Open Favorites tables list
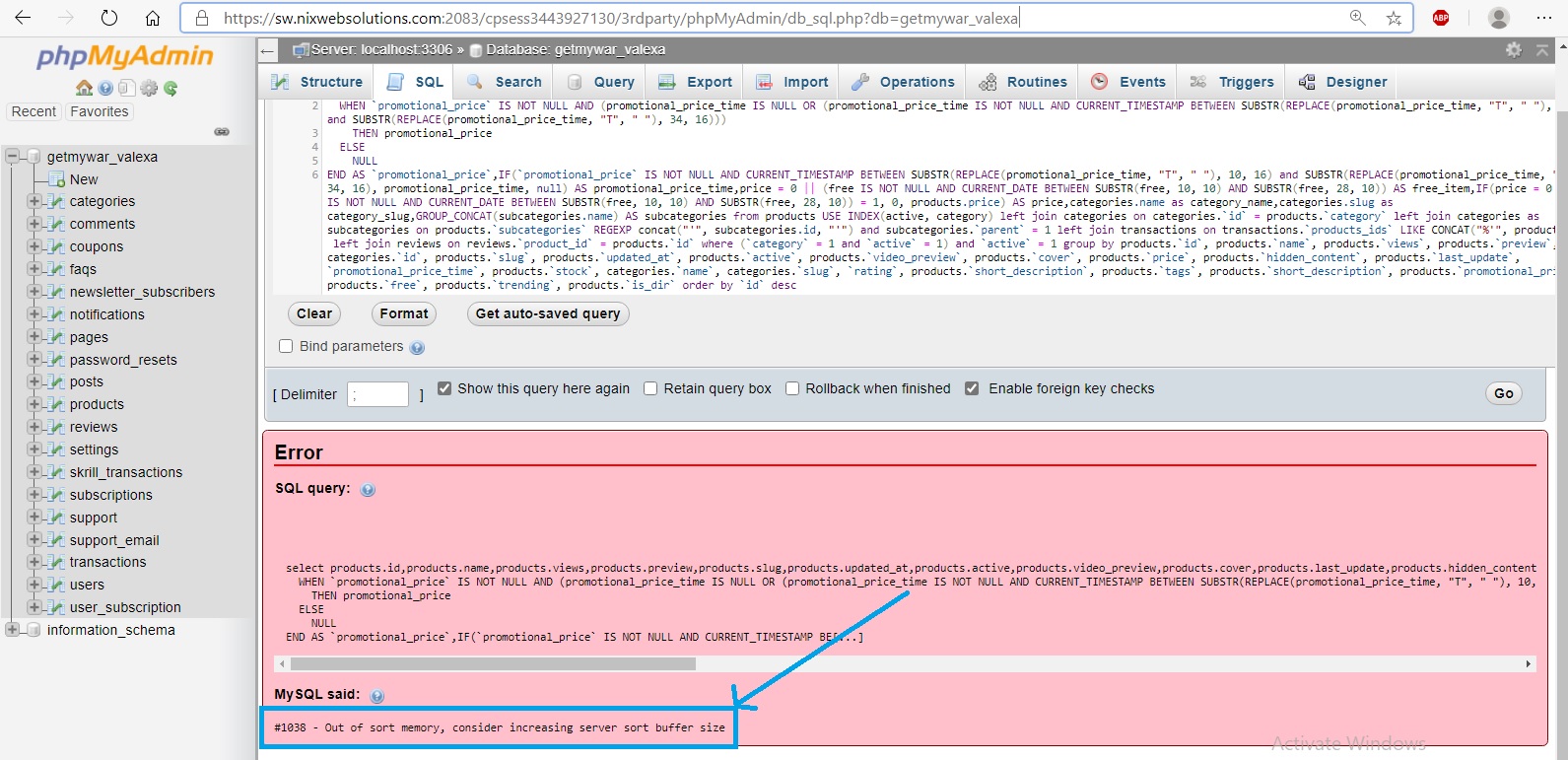 pyautogui.click(x=100, y=111)
